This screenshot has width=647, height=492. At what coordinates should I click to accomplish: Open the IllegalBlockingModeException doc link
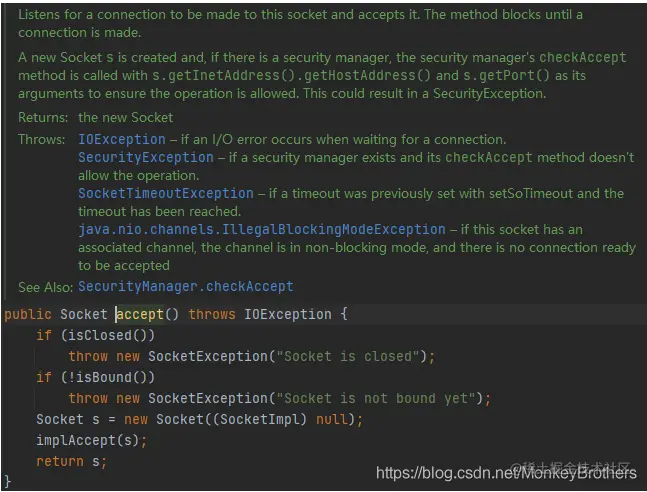coord(262,229)
